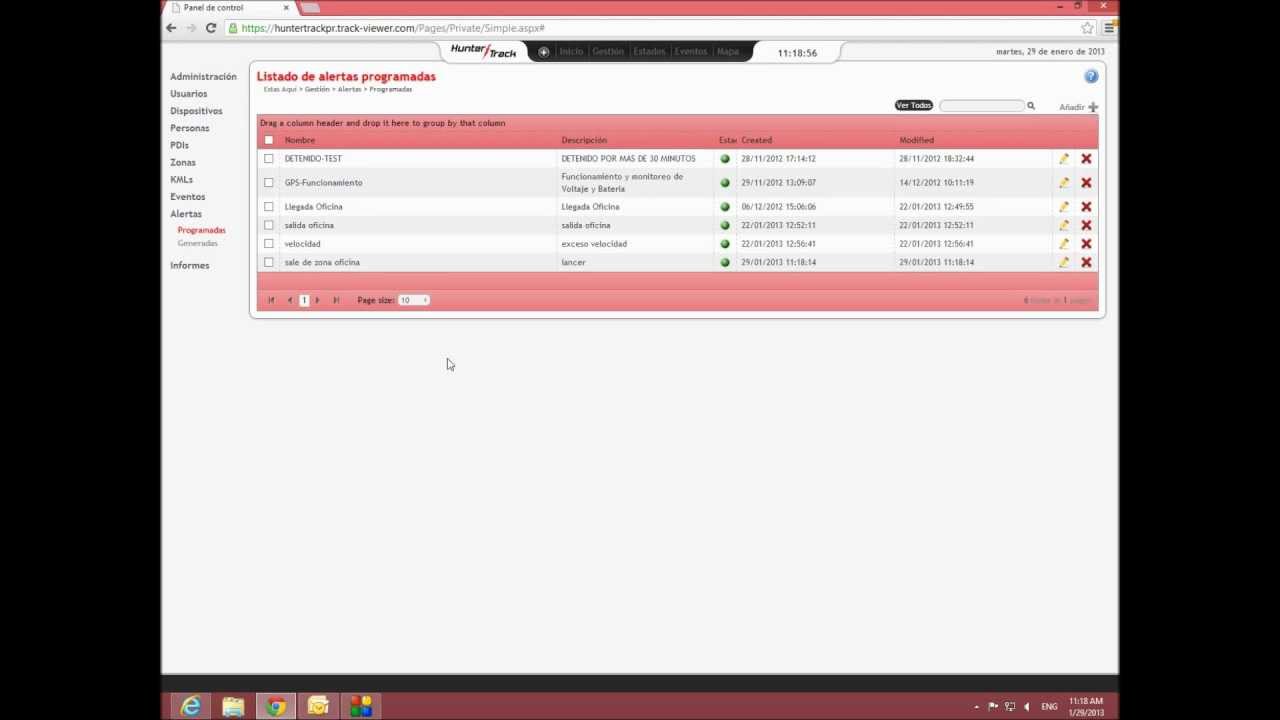Image resolution: width=1280 pixels, height=720 pixels.
Task: Open Administración in the sidebar
Action: 203,77
